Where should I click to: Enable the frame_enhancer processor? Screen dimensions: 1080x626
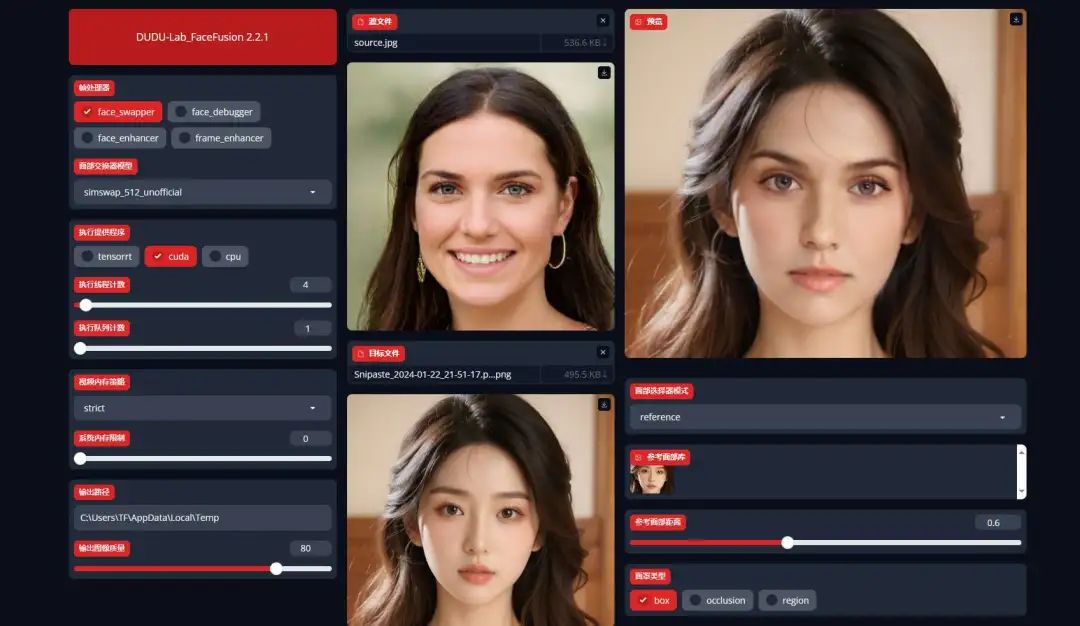pyautogui.click(x=221, y=138)
